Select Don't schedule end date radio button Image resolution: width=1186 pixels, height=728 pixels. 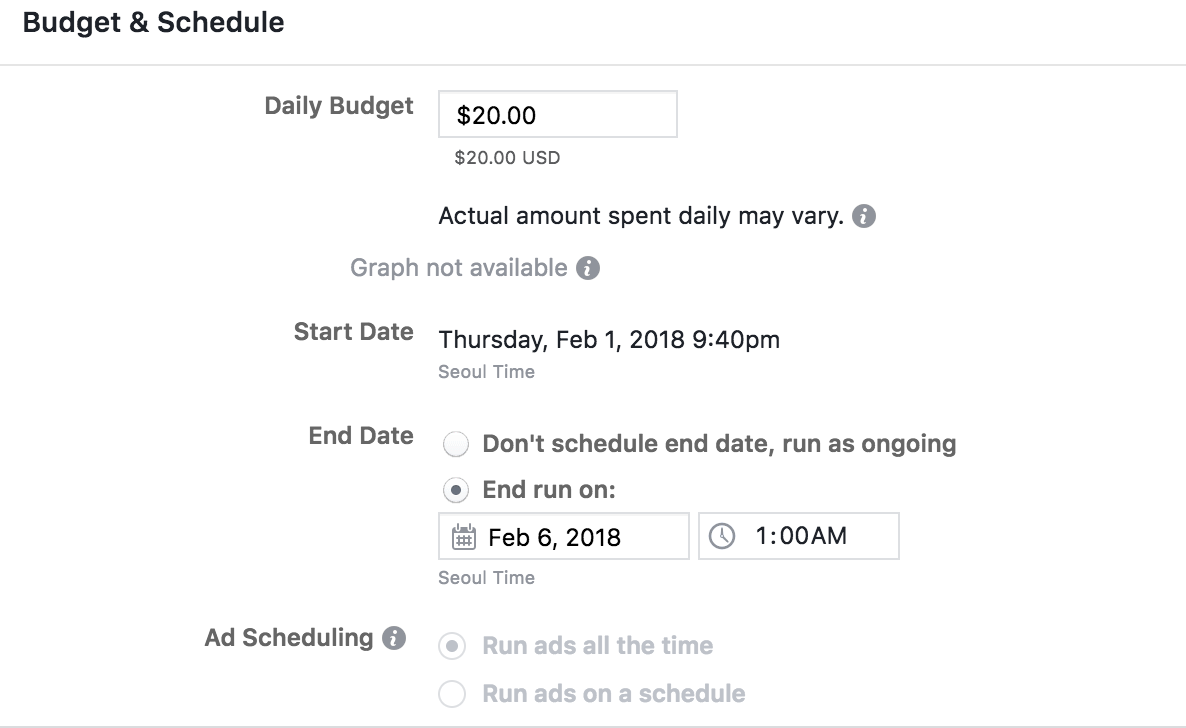(x=455, y=445)
